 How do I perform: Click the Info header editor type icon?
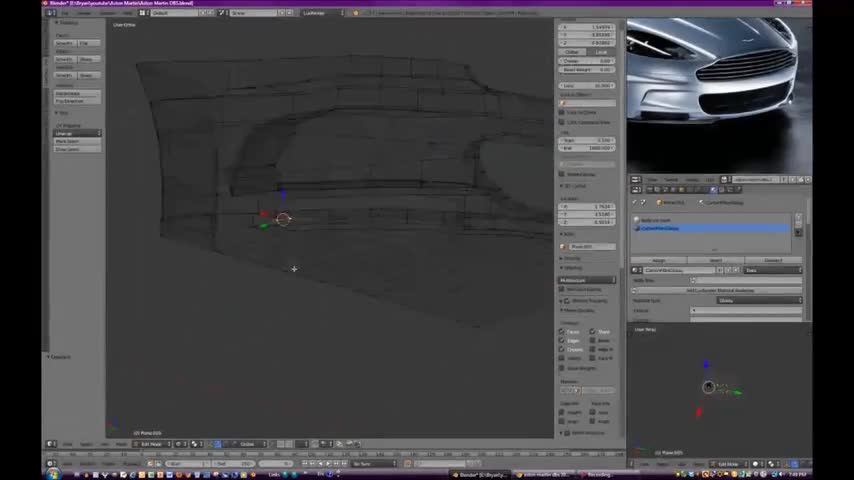(x=51, y=13)
